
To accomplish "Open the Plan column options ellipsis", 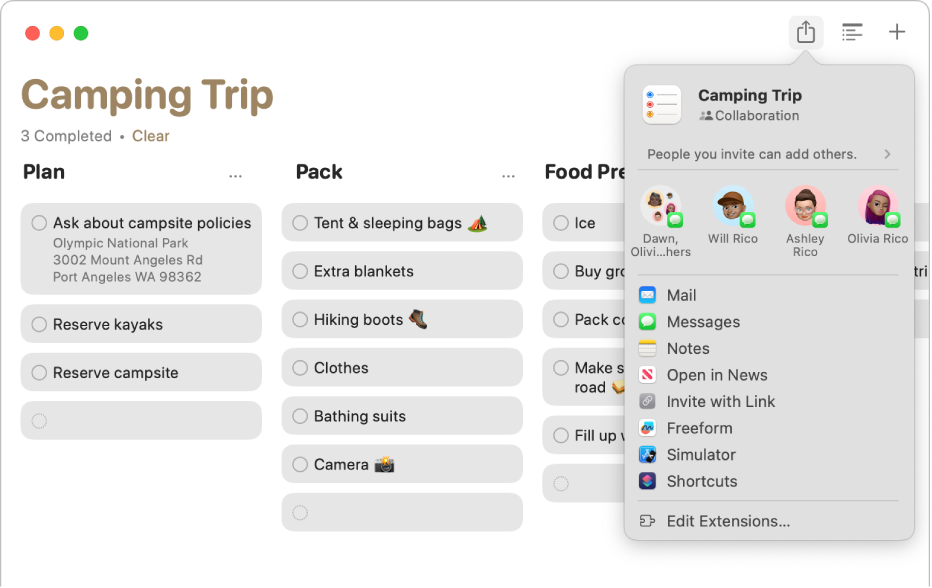I will click(x=235, y=175).
